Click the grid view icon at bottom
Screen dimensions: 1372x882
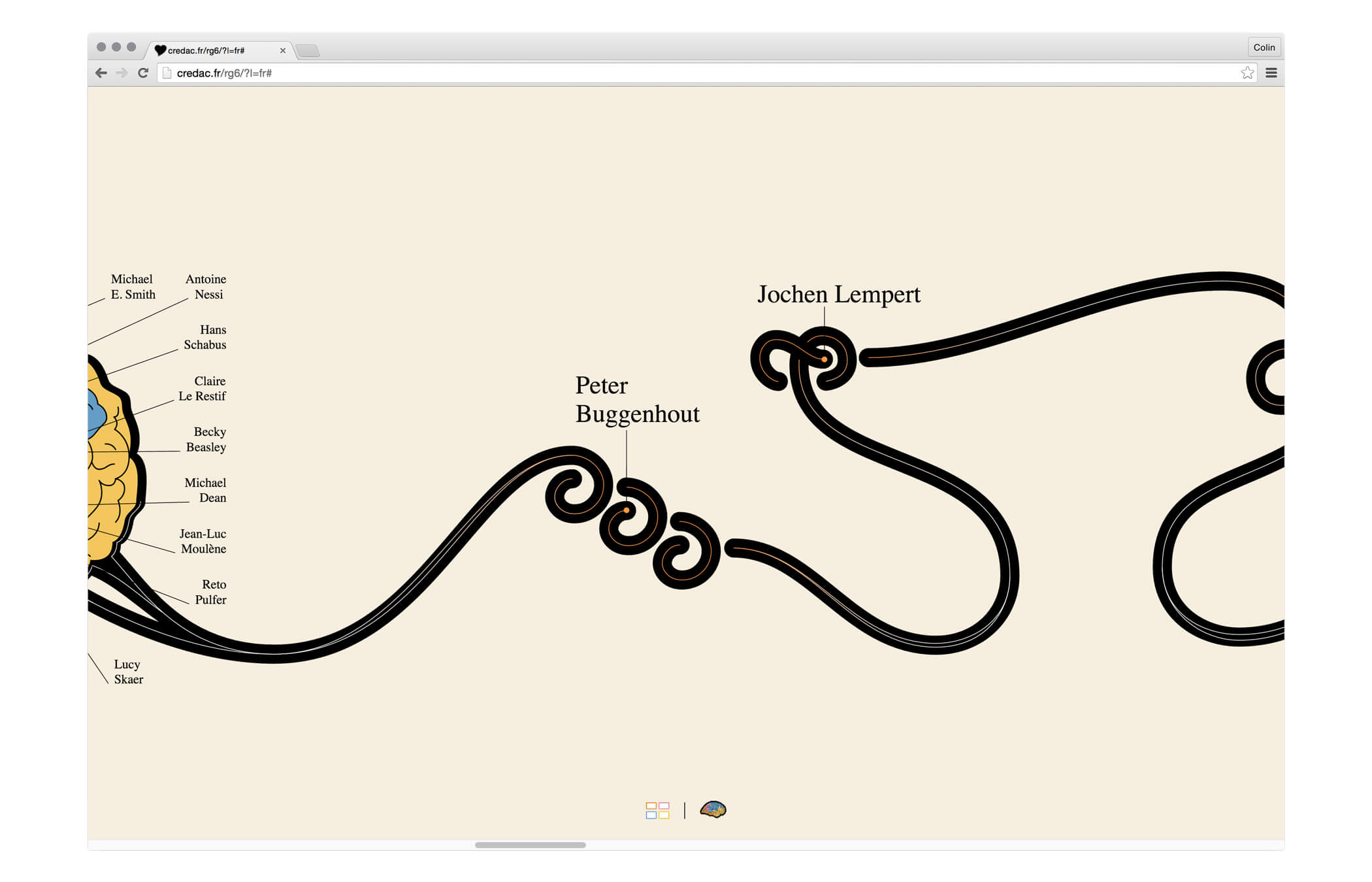click(657, 810)
